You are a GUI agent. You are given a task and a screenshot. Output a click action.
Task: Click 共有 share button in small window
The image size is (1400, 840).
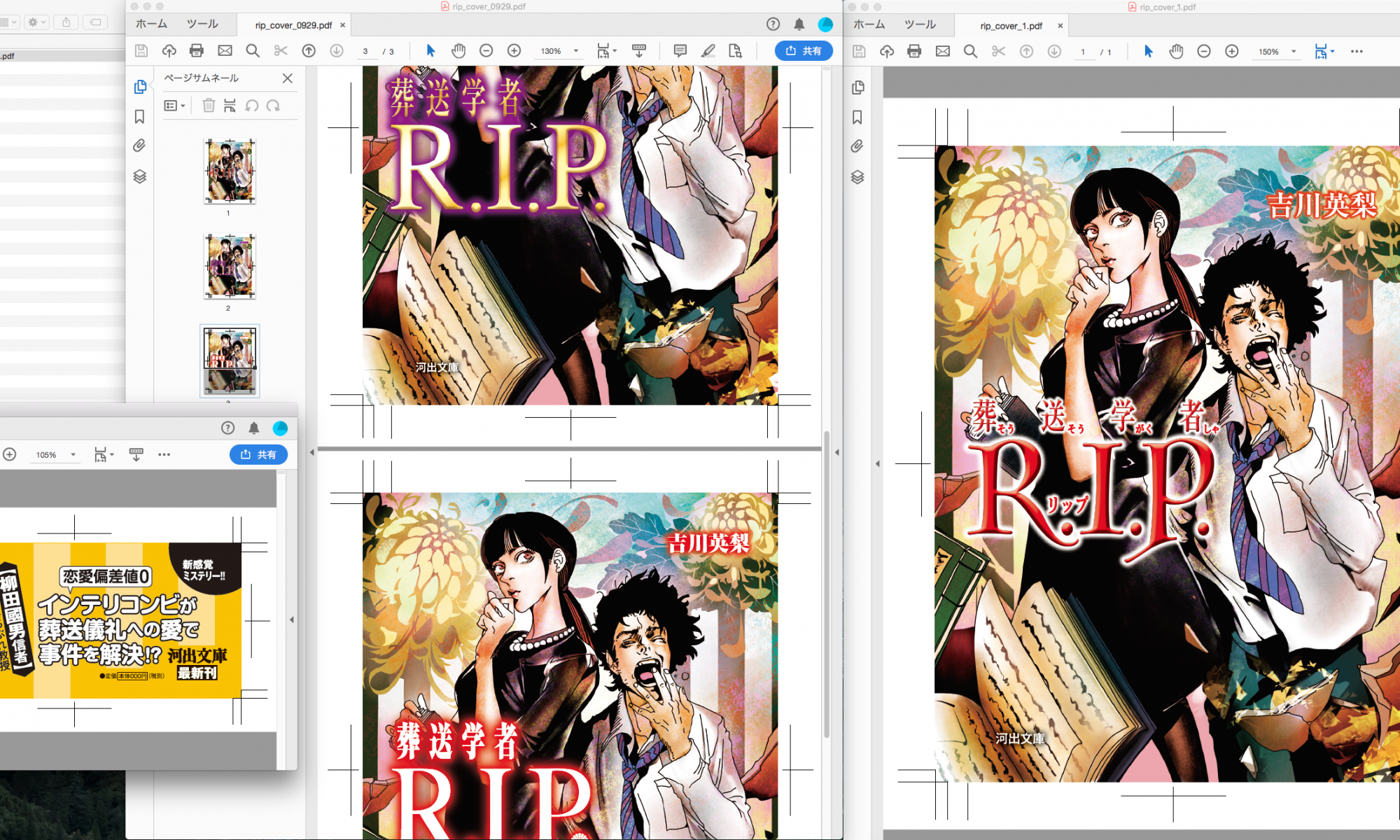pos(258,454)
